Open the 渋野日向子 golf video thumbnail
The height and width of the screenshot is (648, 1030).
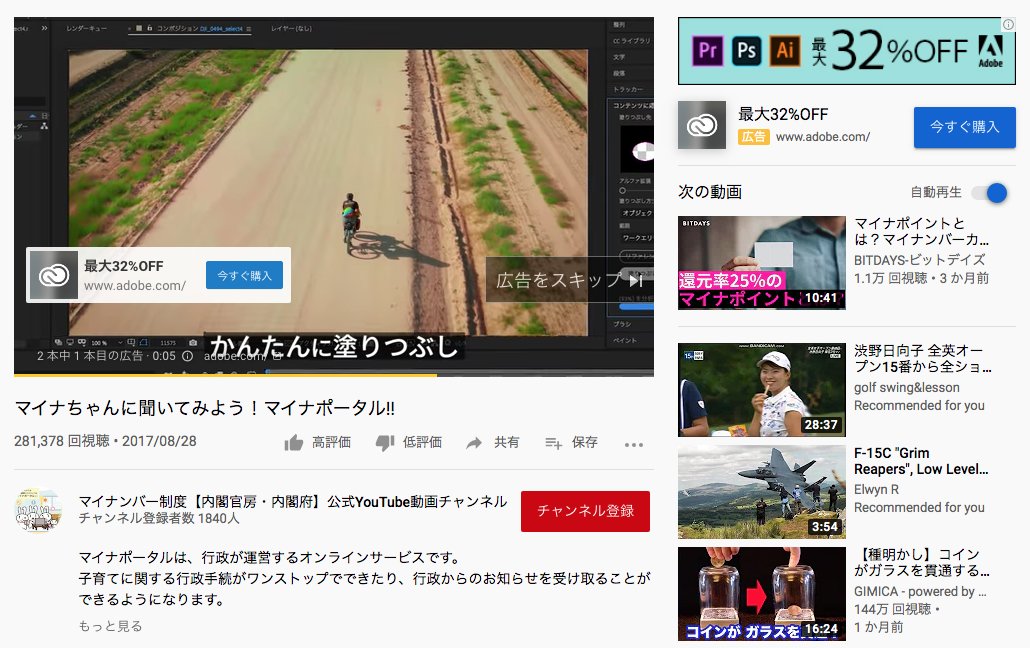pyautogui.click(x=761, y=390)
